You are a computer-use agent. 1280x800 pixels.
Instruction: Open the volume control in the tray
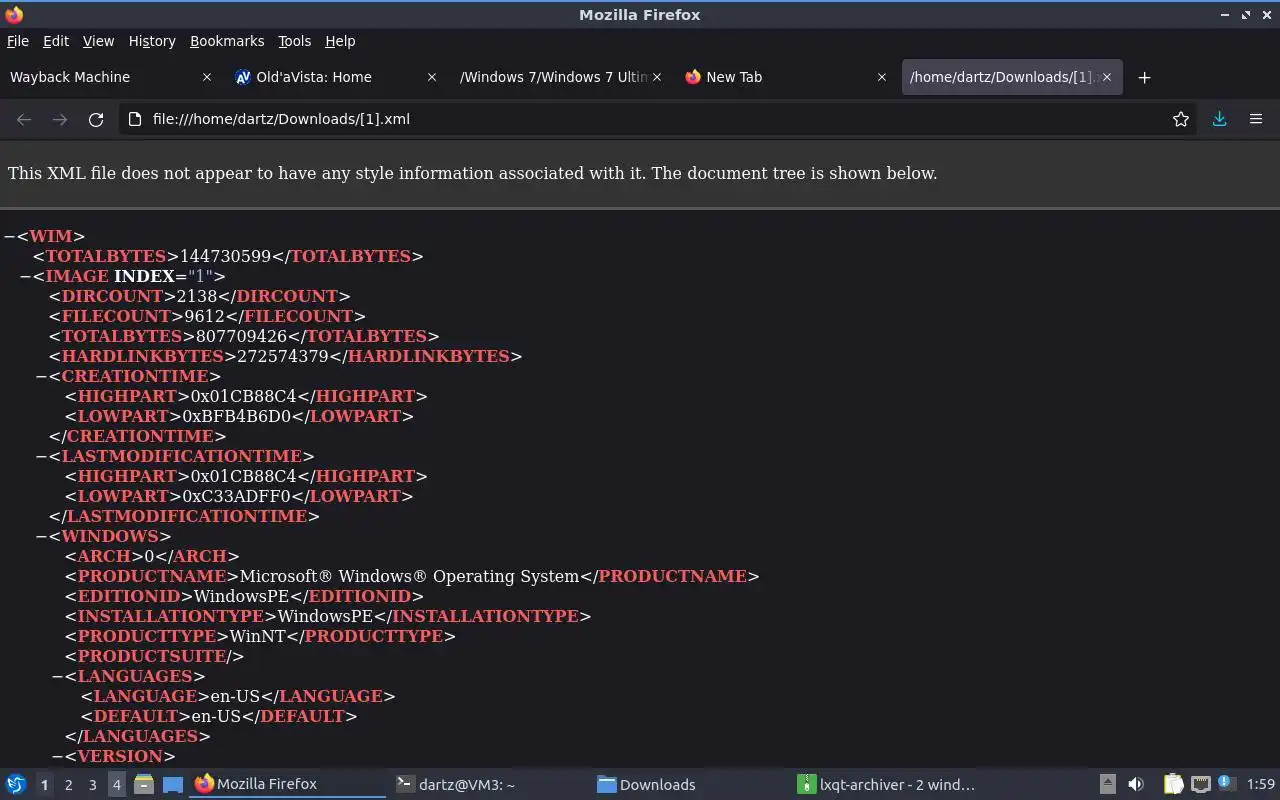tap(1136, 784)
